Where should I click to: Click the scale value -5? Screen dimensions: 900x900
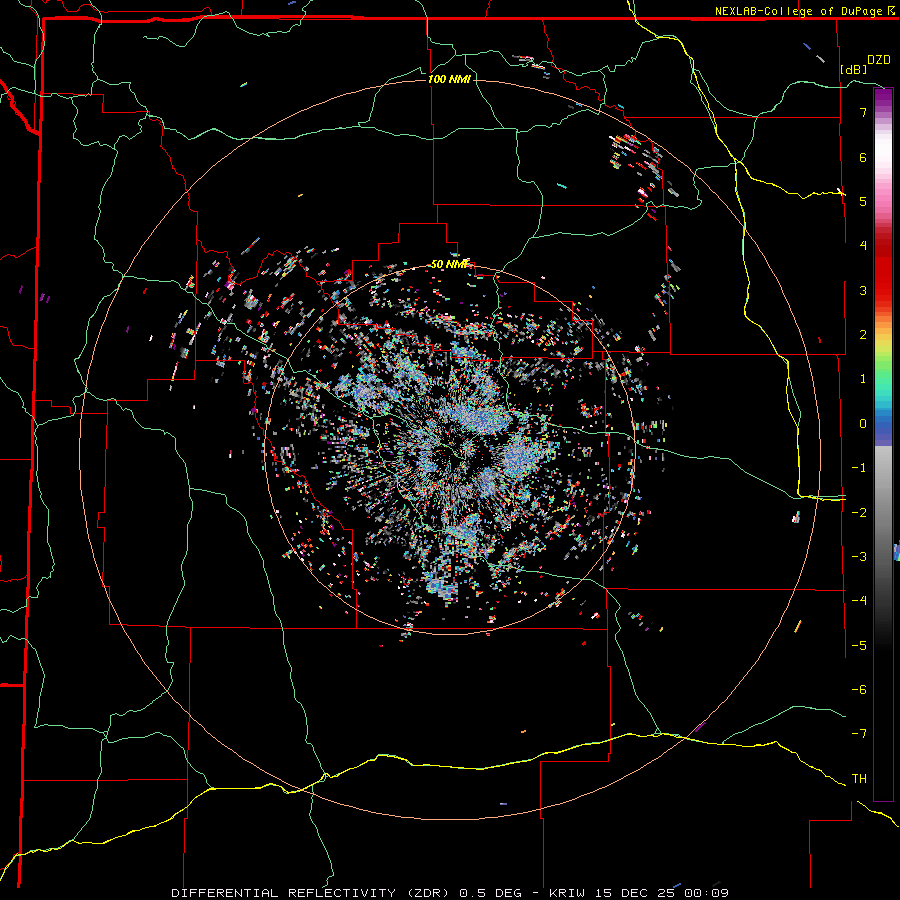click(x=859, y=645)
